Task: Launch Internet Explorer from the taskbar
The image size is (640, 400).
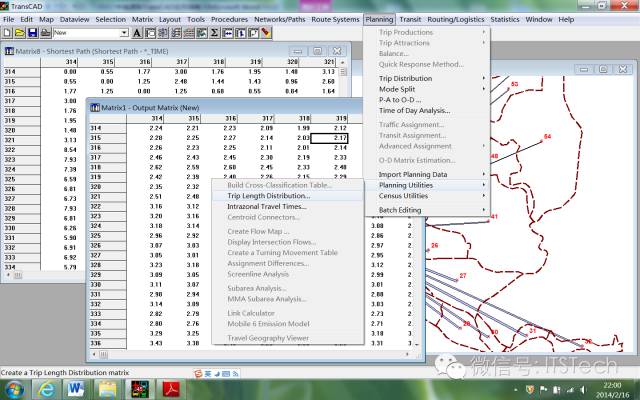Action: click(45, 389)
